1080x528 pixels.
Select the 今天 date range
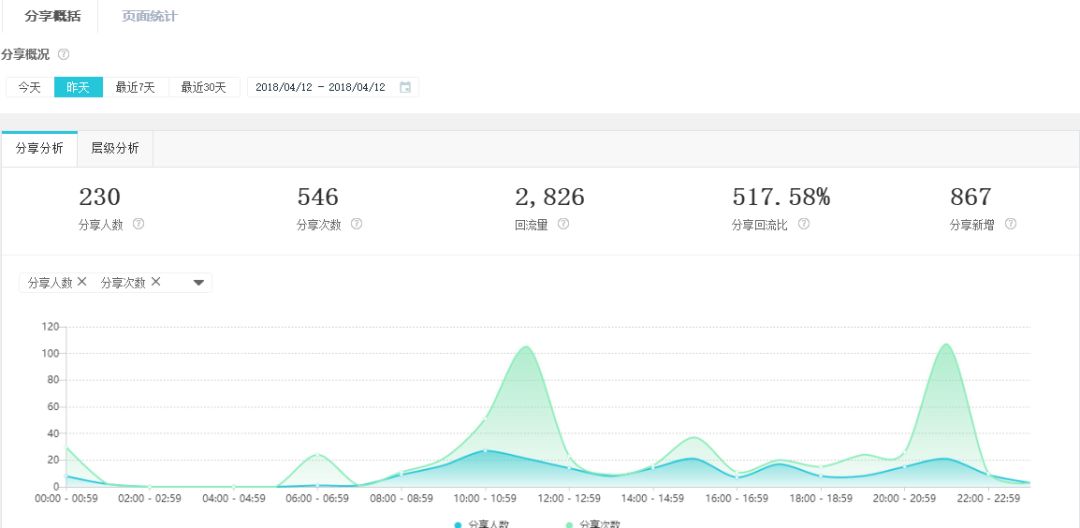click(x=30, y=87)
